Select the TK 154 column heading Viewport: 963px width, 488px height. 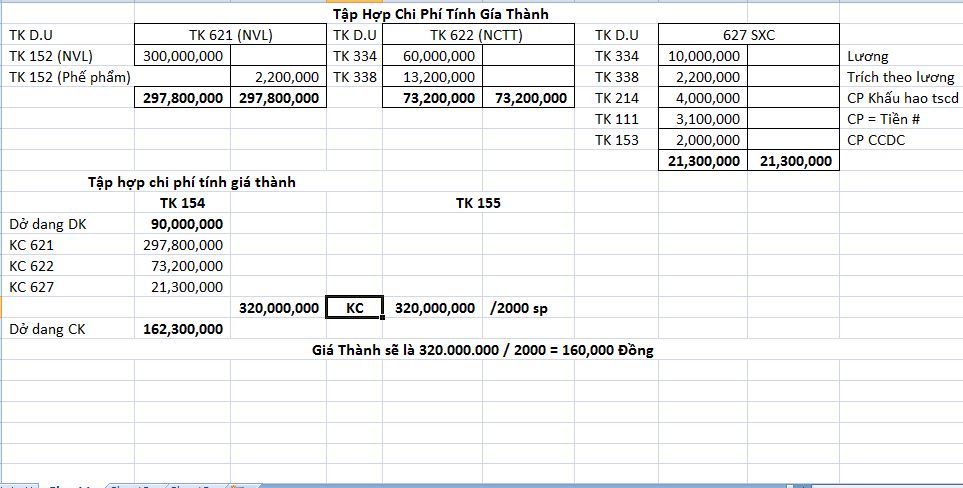pos(182,203)
